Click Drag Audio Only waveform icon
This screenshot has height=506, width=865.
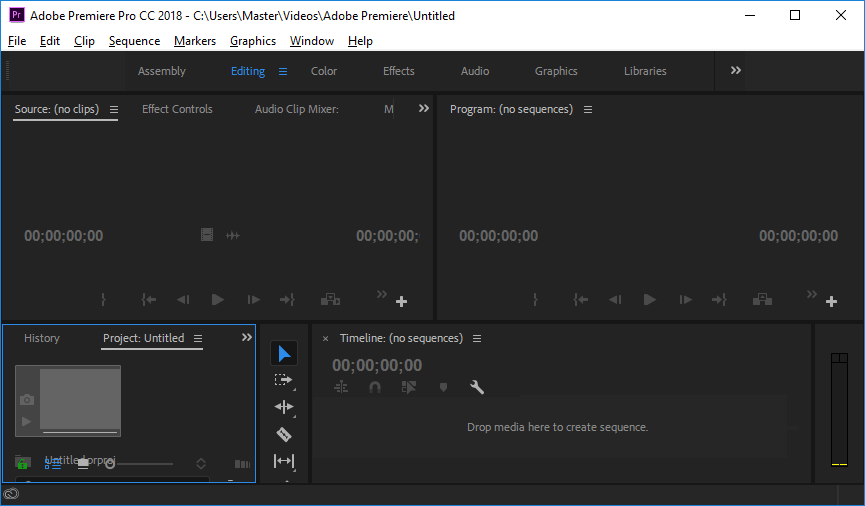pyautogui.click(x=233, y=236)
